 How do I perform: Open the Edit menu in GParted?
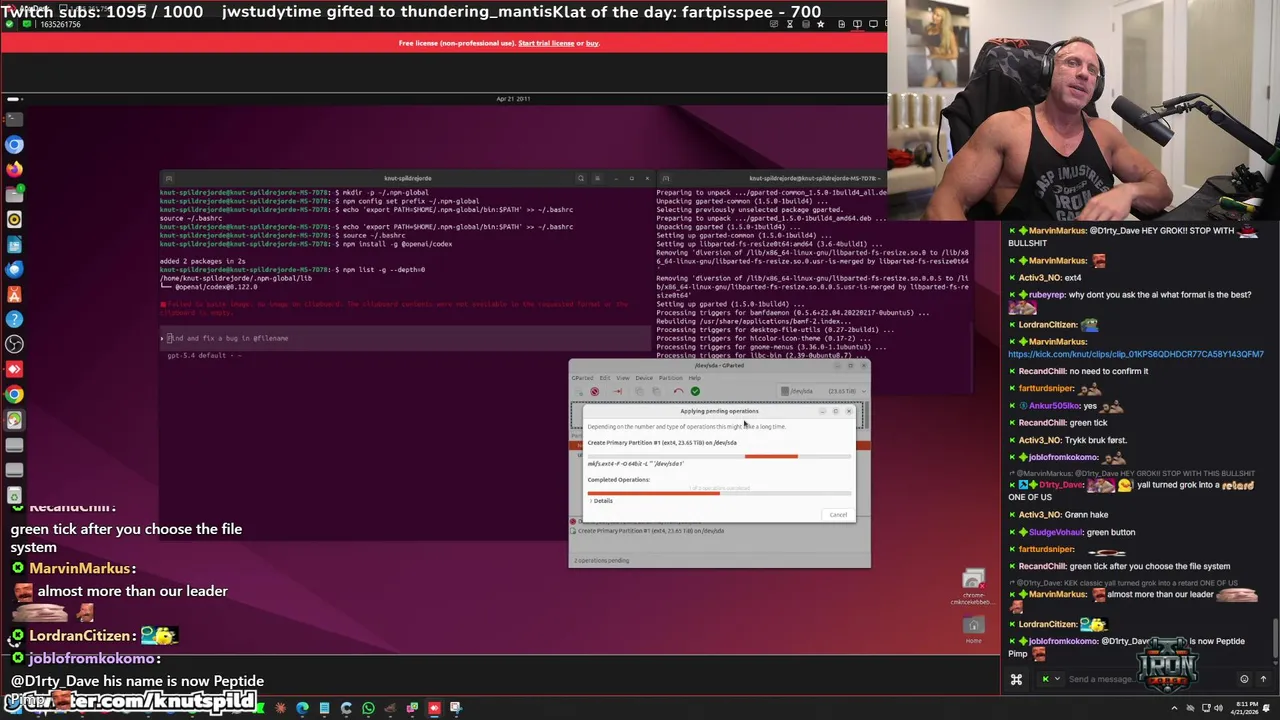[605, 378]
